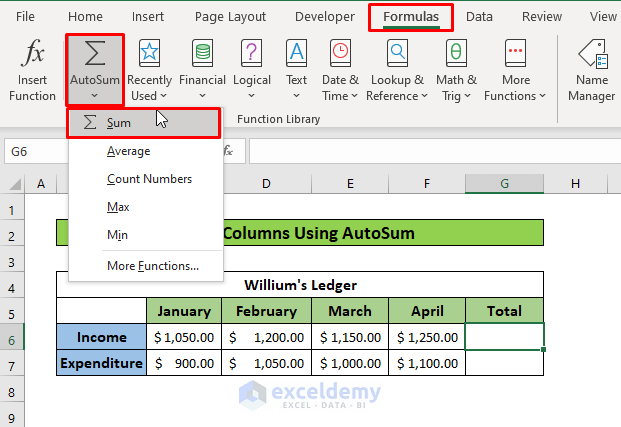The width and height of the screenshot is (621, 427).
Task: Click into the formula bar input
Action: click(435, 151)
